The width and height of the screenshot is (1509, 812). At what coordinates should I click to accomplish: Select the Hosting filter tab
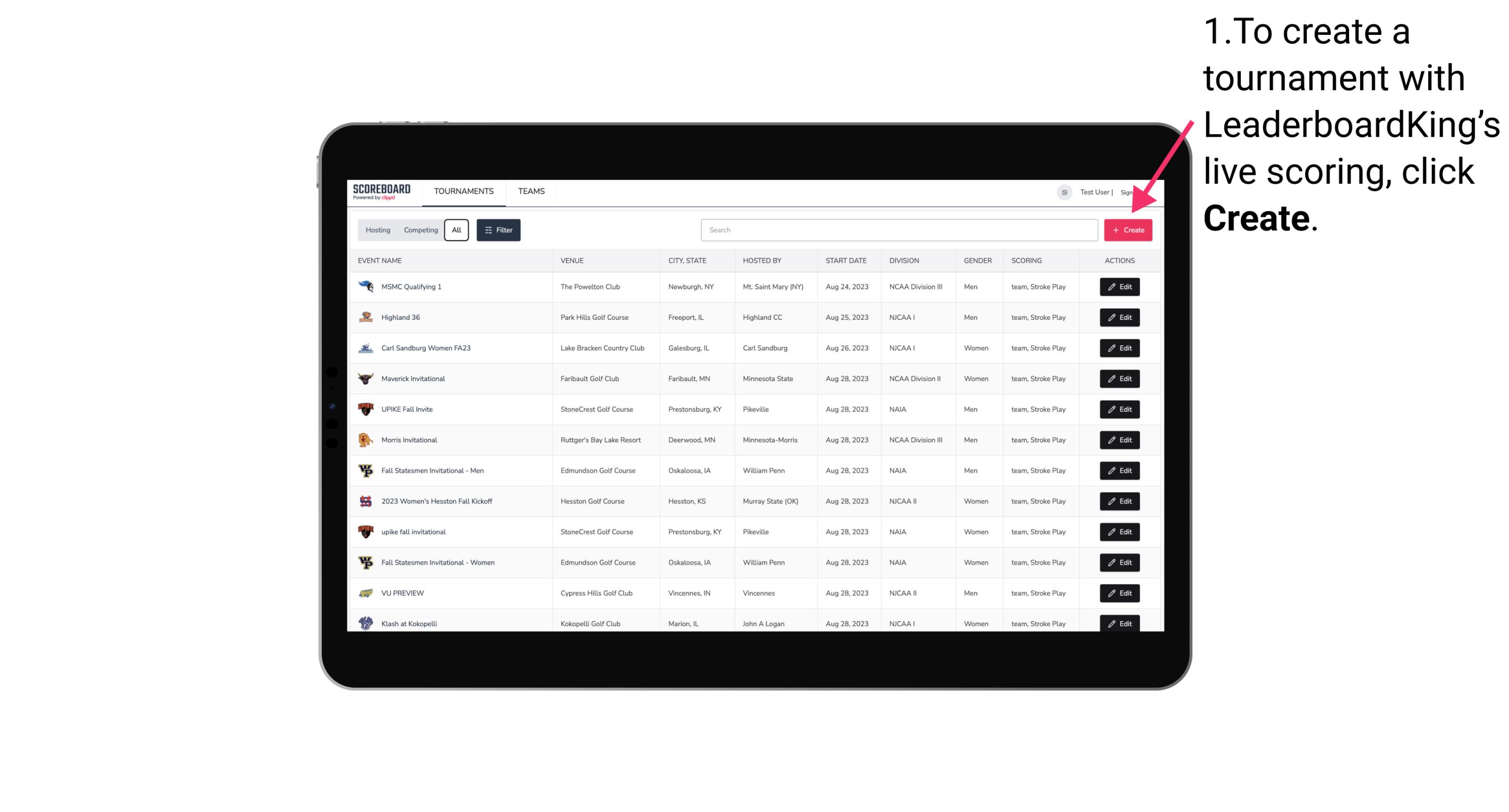(x=377, y=230)
